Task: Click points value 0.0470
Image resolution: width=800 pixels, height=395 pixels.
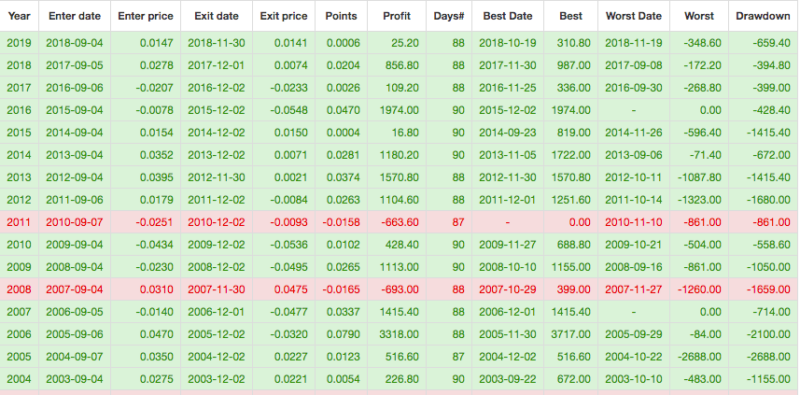Action: pyautogui.click(x=343, y=110)
